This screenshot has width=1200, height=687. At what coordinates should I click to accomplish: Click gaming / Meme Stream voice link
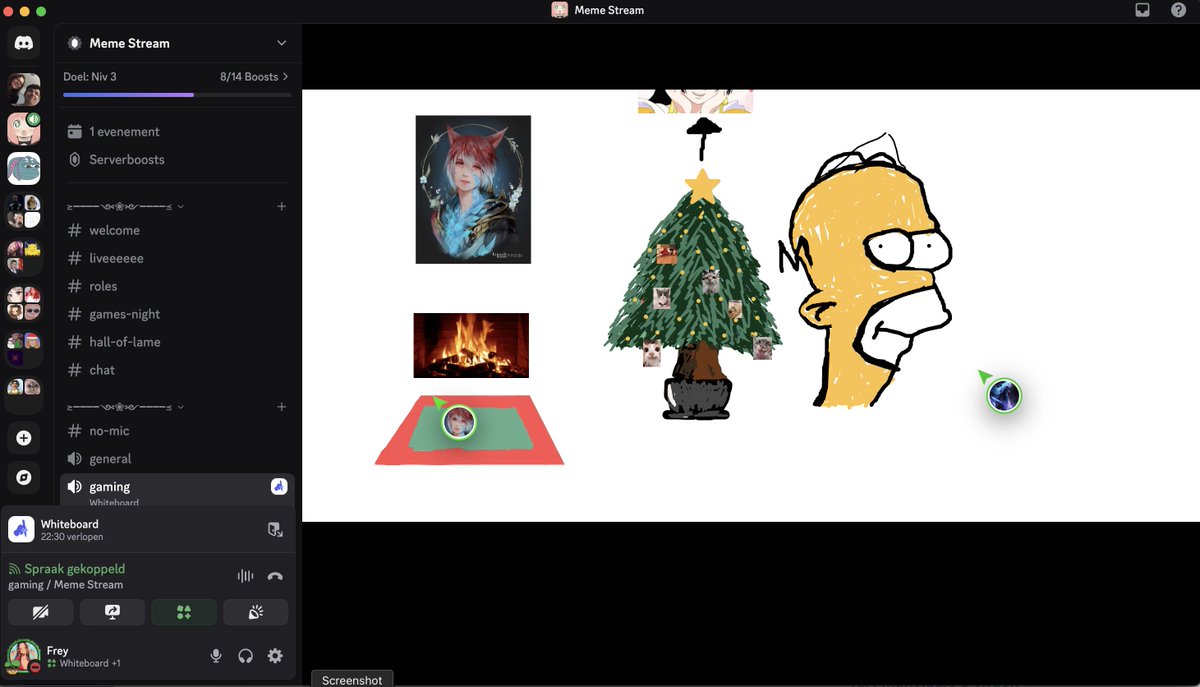(x=66, y=585)
